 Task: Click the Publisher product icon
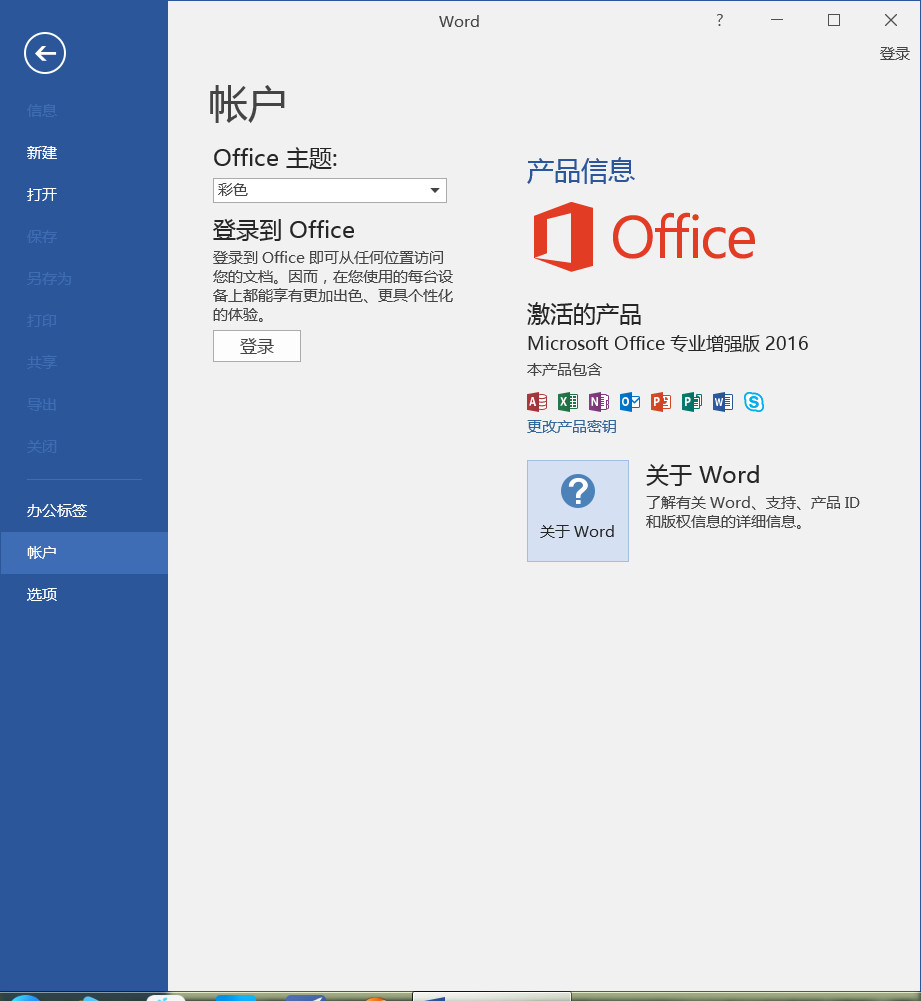(691, 402)
